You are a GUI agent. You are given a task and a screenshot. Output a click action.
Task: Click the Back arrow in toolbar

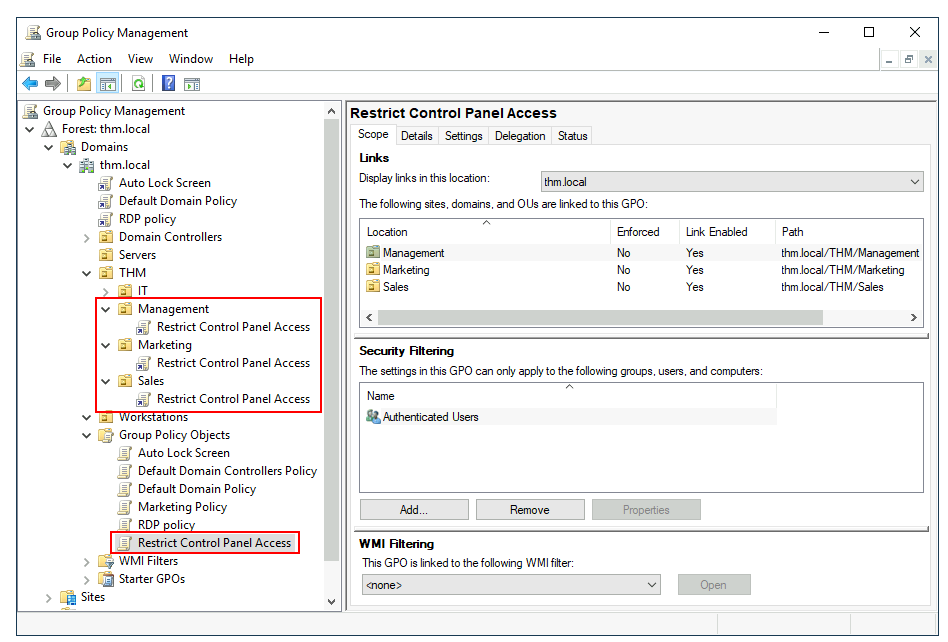coord(30,84)
